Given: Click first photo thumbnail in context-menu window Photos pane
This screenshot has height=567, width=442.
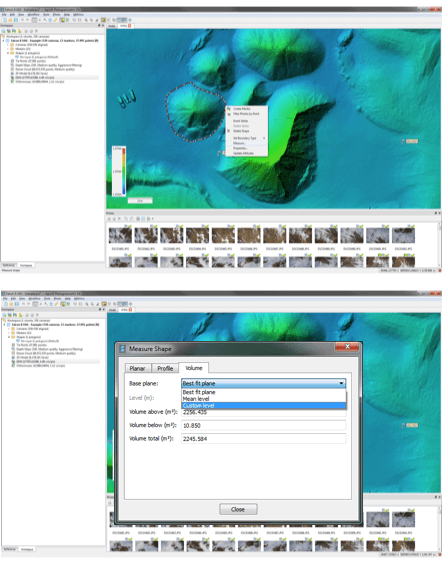Looking at the screenshot, I should (120, 235).
